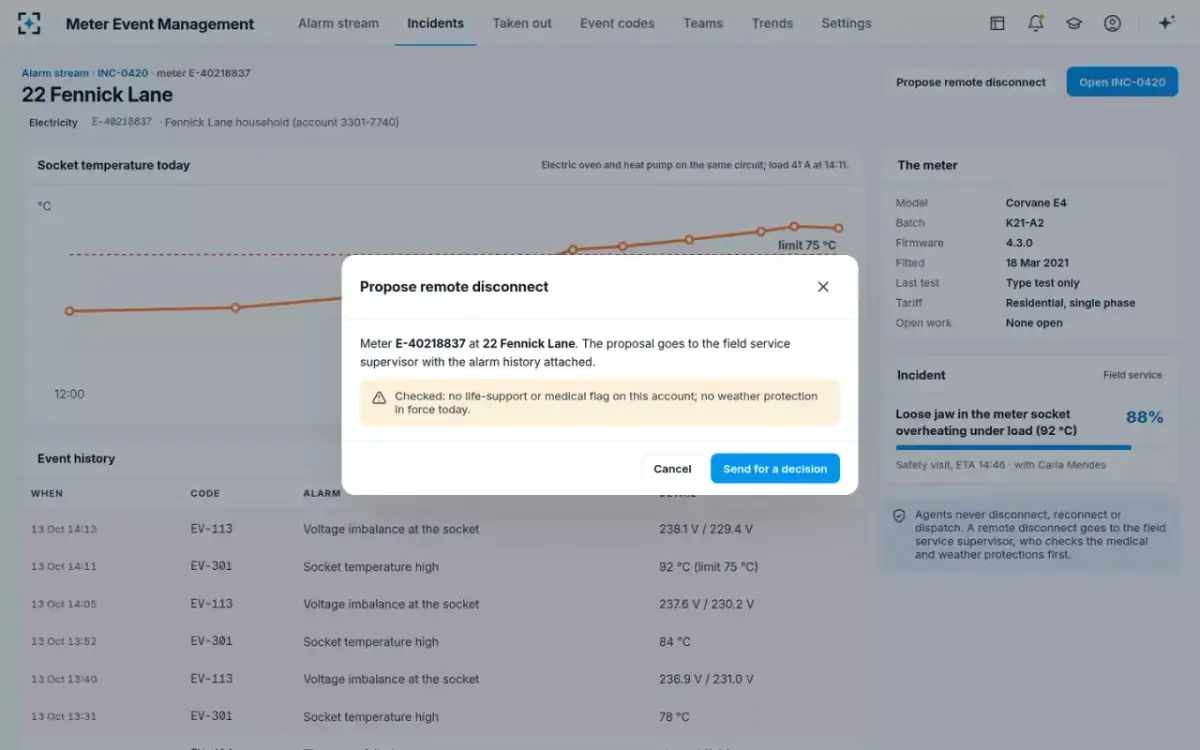This screenshot has height=750, width=1200.
Task: Click the ALARM column header
Action: [322, 494]
